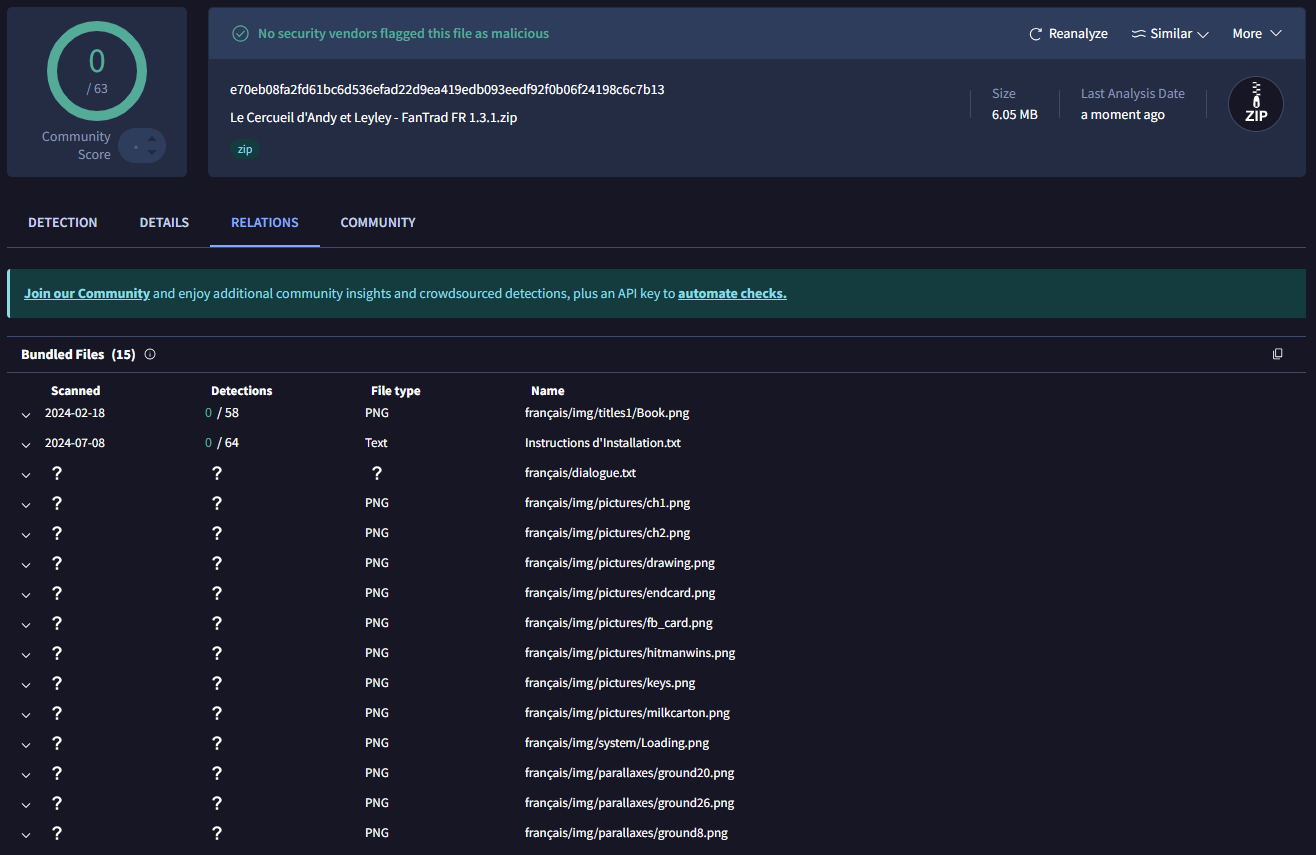Click file name français/img/pictures/keys.png

610,683
